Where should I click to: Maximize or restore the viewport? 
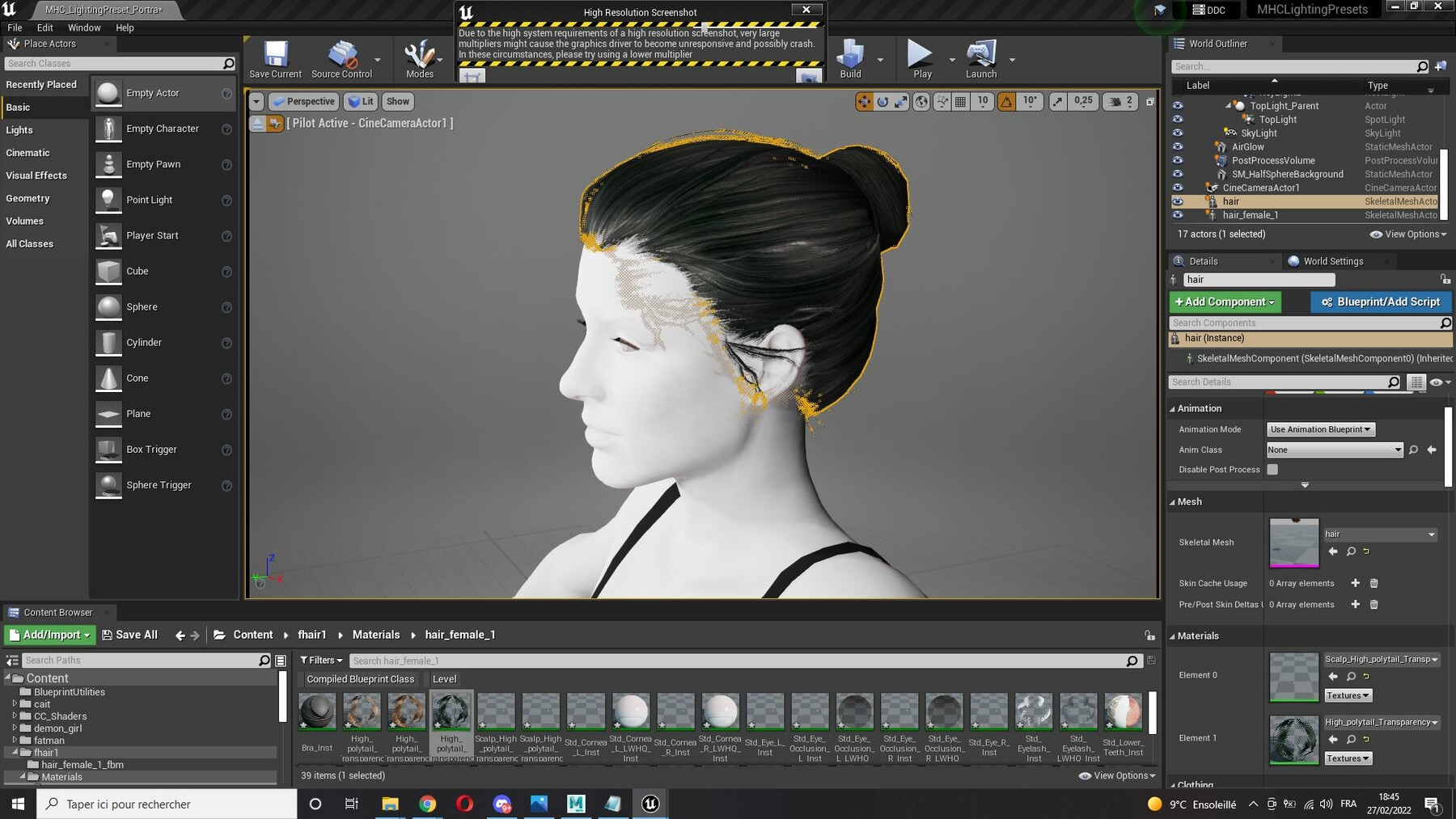pos(1150,101)
